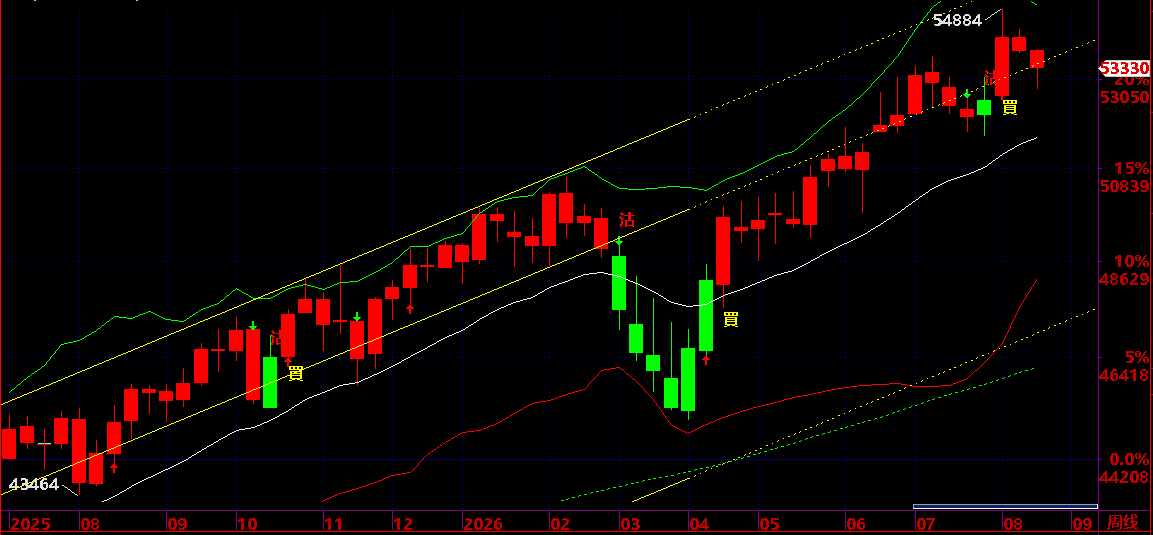This screenshot has height=535, width=1153.
Task: Click the 05 month label on date axis
Action: (769, 525)
